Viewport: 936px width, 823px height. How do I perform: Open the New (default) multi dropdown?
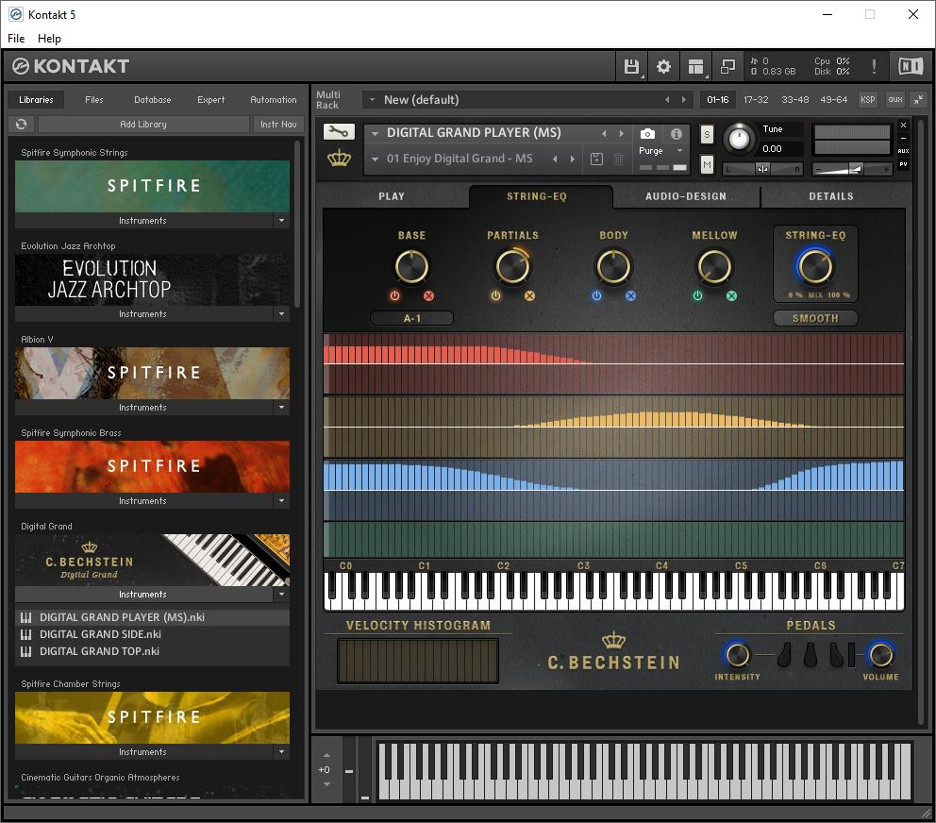372,100
